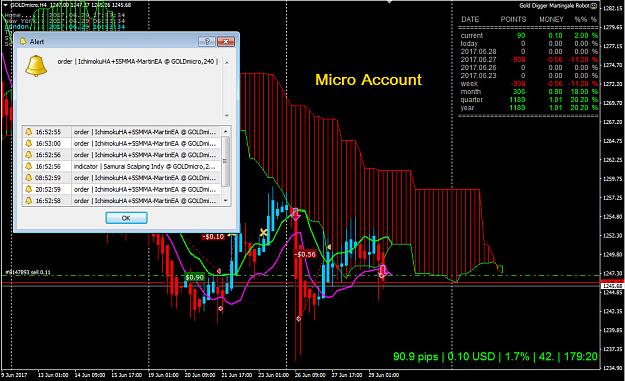Click the chart shift triangle at top edge
The height and width of the screenshot is (381, 625).
[389, 2]
